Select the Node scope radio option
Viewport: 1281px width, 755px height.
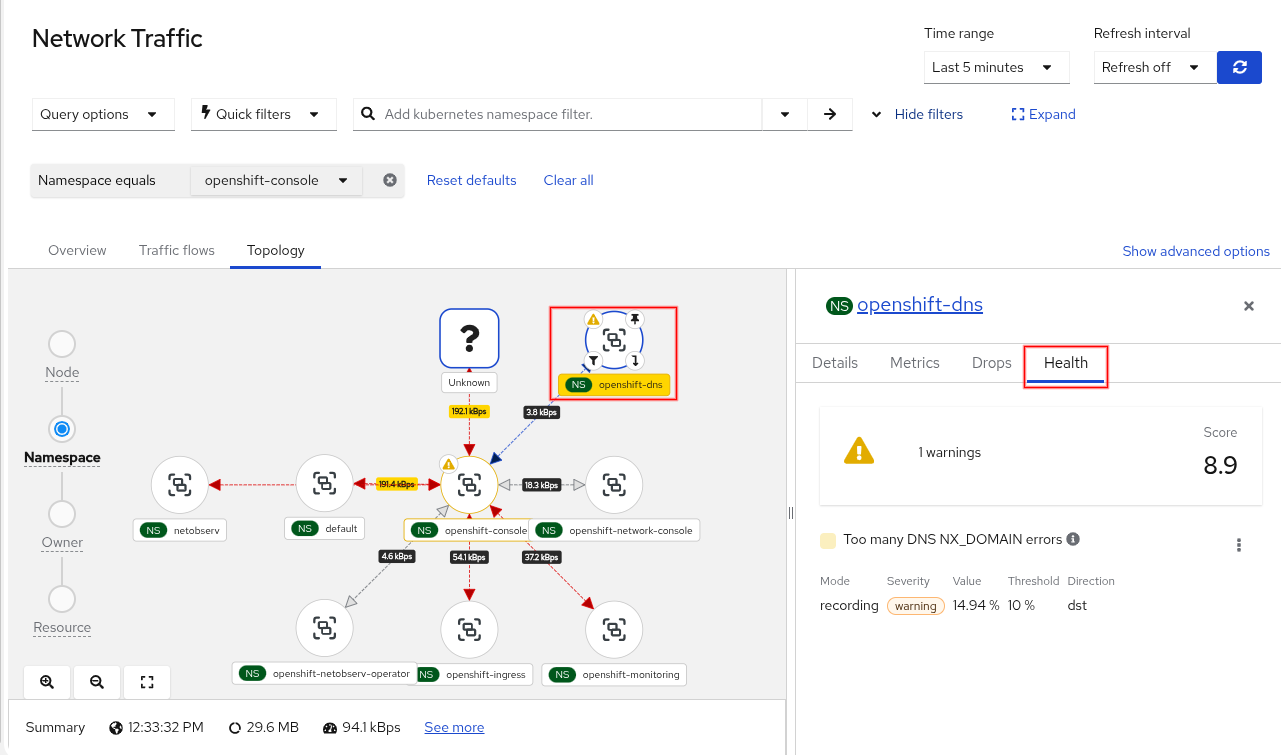point(62,344)
